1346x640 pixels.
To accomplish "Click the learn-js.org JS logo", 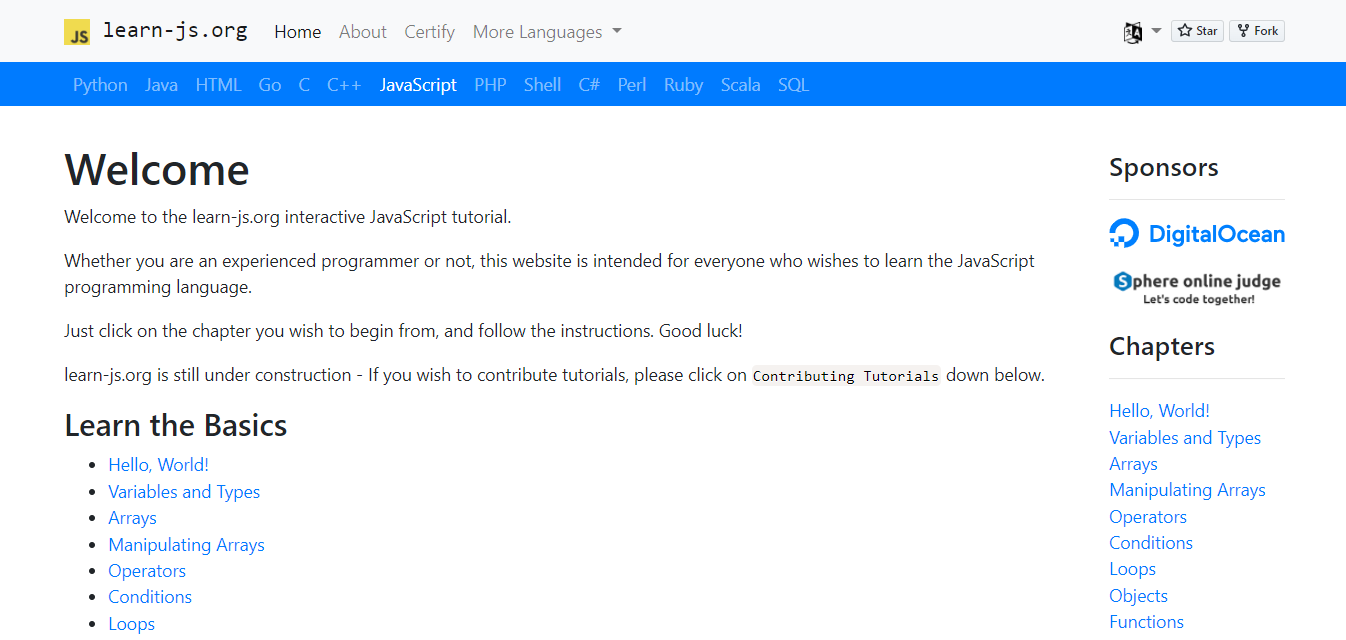I will pyautogui.click(x=76, y=31).
